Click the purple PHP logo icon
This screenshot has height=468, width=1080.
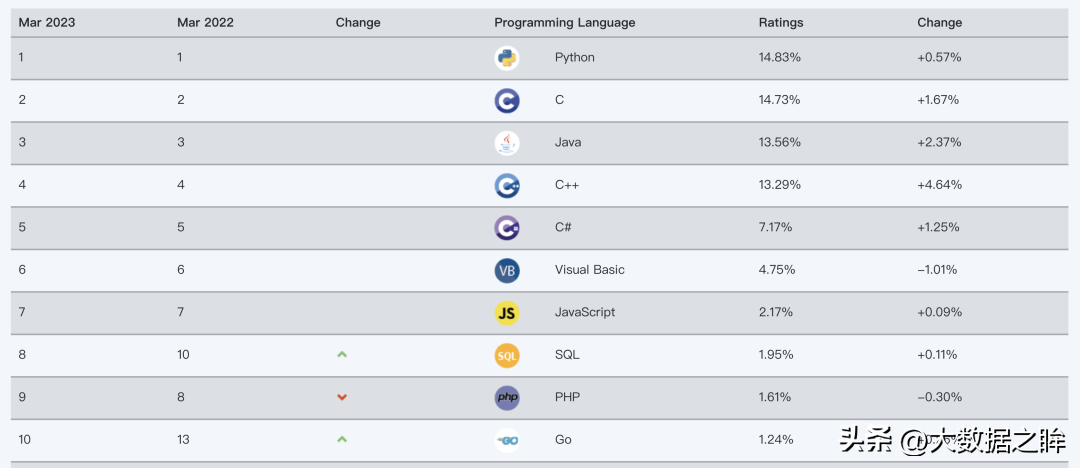click(507, 398)
